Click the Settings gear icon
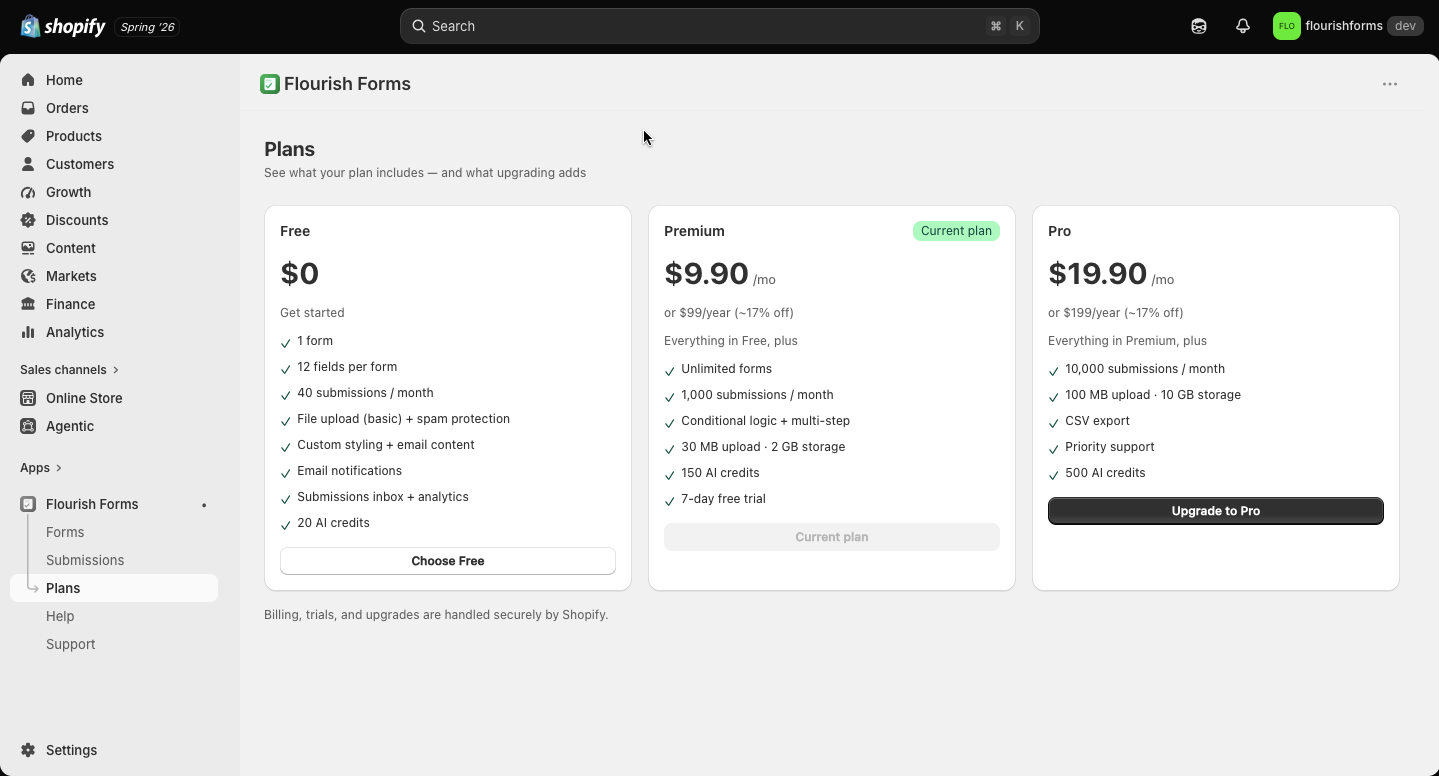The image size is (1439, 776). 28,750
